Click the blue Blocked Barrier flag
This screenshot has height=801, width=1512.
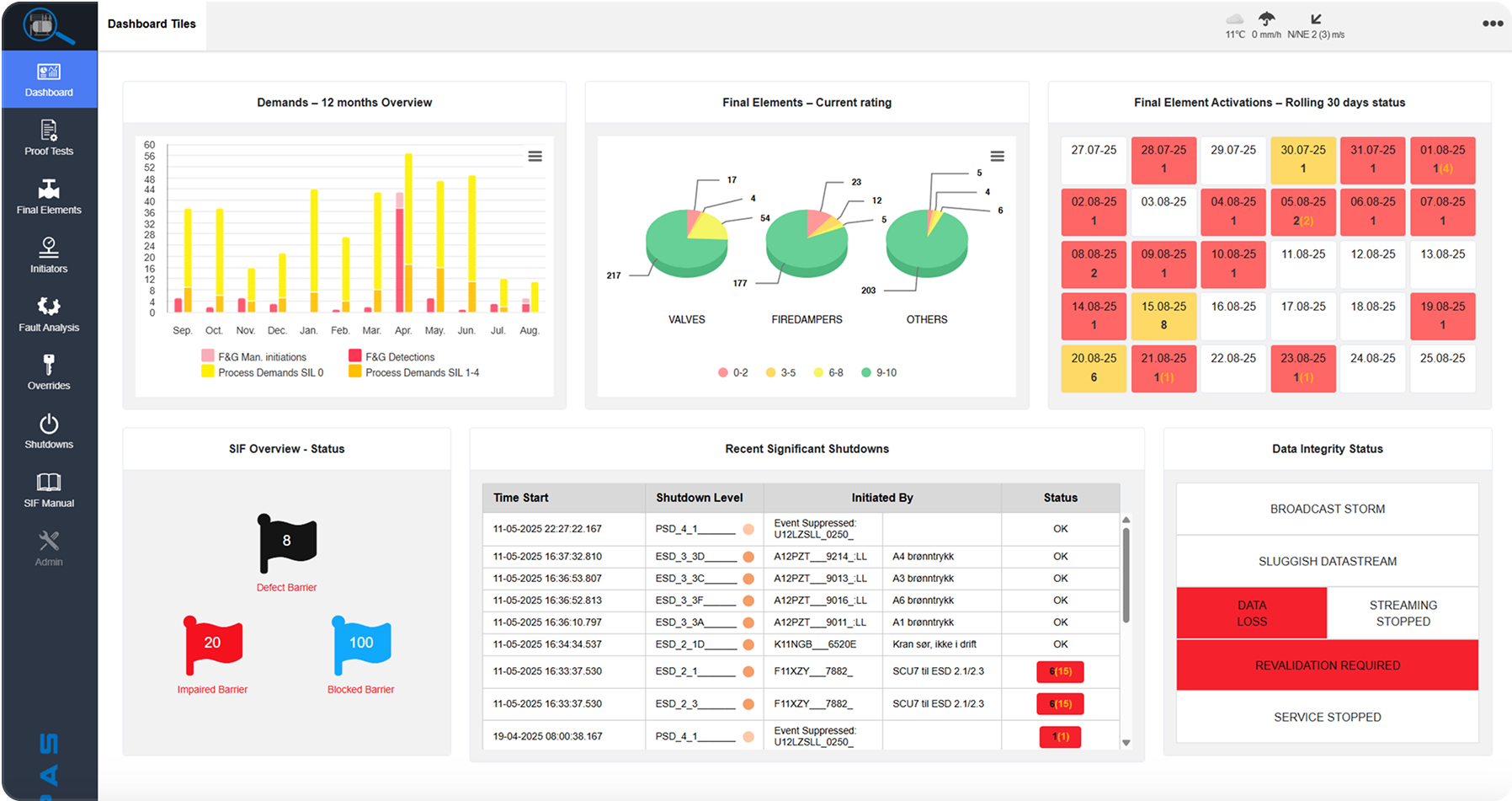[x=361, y=644]
